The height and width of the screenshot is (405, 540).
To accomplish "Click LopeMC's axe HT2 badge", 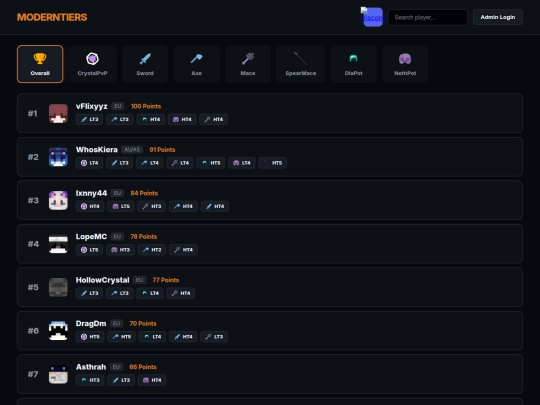I will tap(152, 250).
